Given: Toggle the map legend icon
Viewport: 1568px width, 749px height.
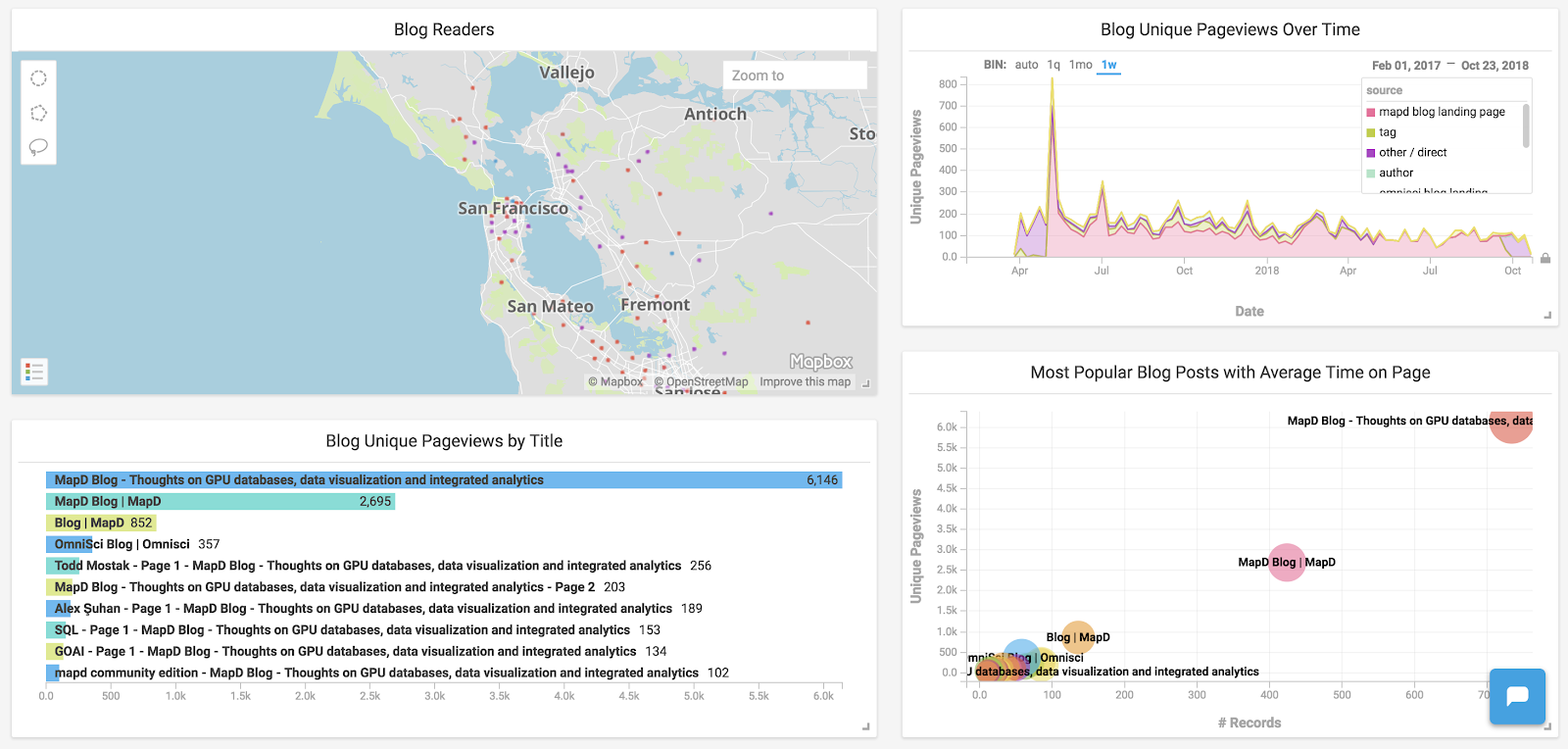Looking at the screenshot, I should point(34,372).
